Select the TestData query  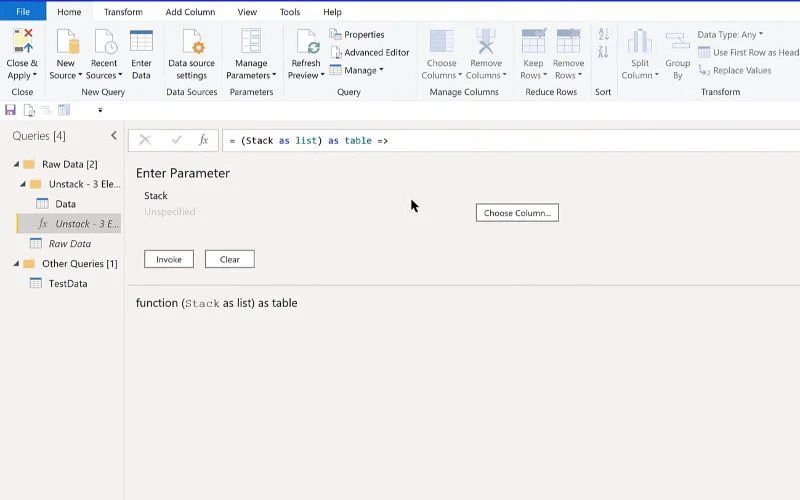point(69,283)
